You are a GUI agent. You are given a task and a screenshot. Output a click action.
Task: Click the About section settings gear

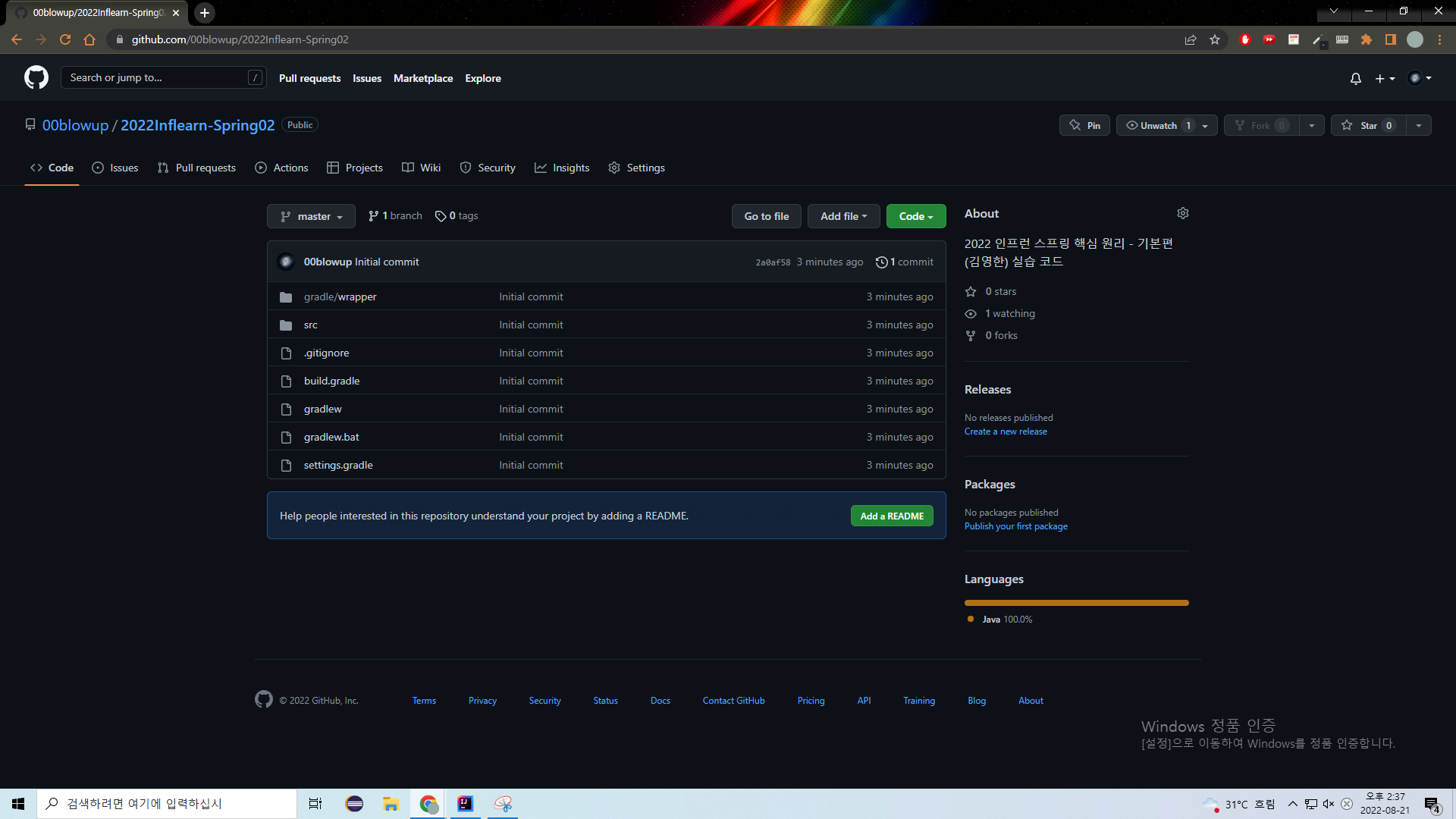[x=1182, y=214]
